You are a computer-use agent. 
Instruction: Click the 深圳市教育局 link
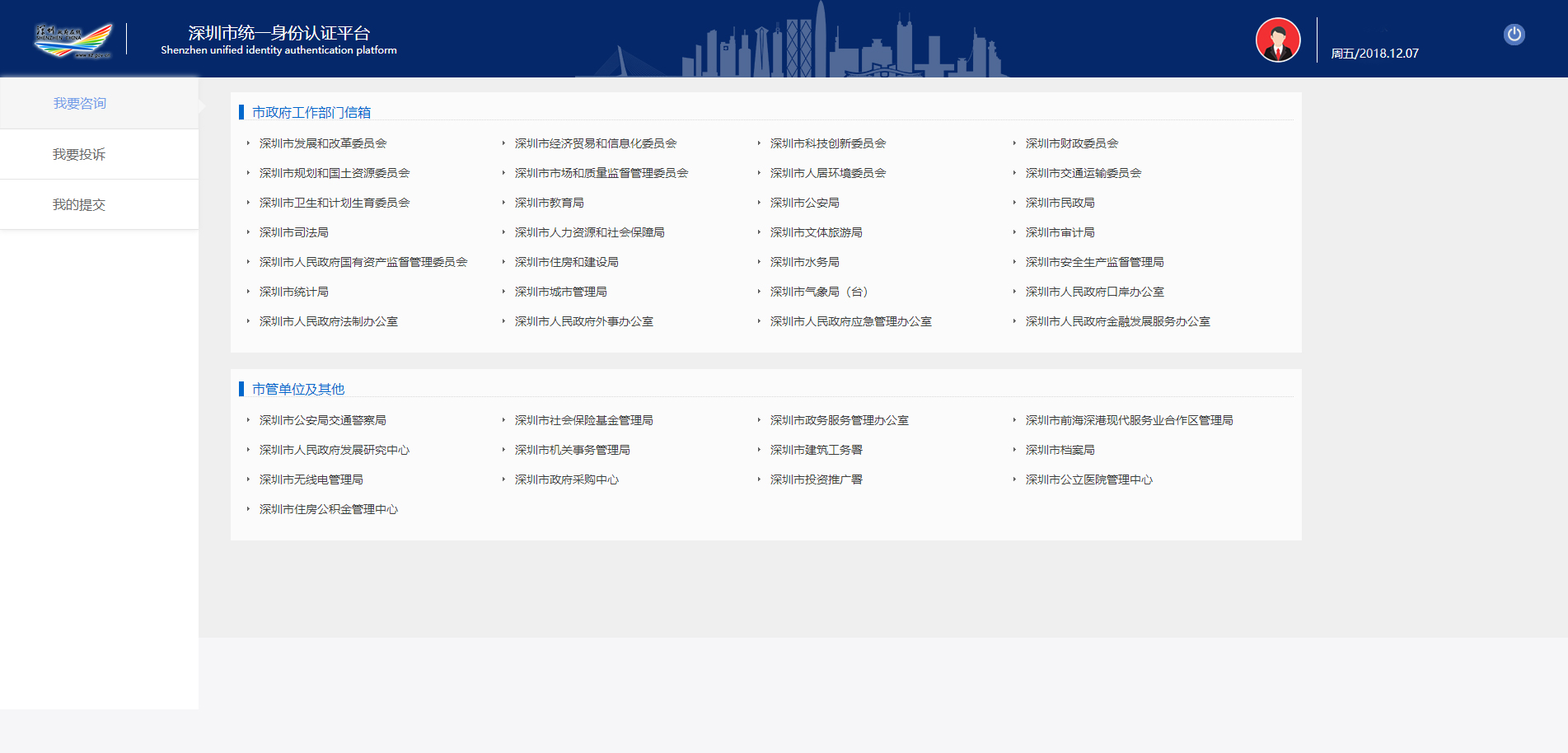[x=549, y=203]
